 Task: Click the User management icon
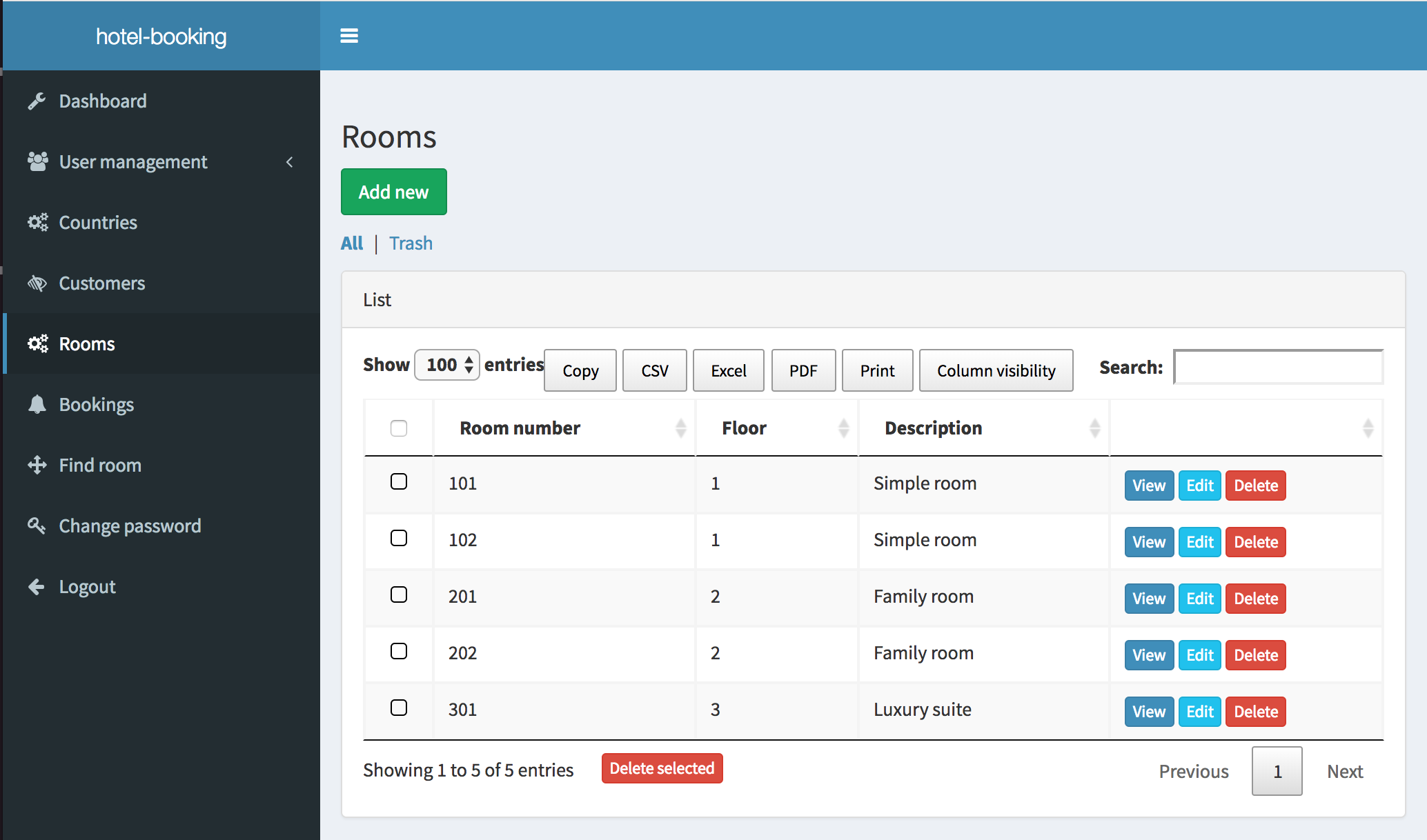pos(37,161)
